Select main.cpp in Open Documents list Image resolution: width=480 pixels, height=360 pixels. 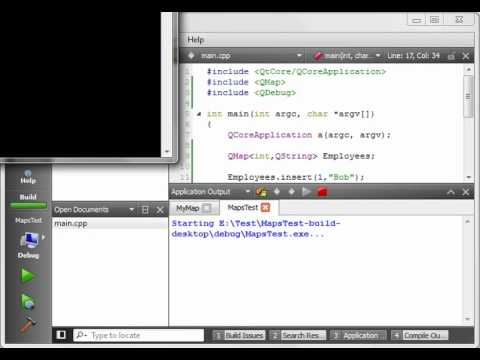pyautogui.click(x=110, y=223)
